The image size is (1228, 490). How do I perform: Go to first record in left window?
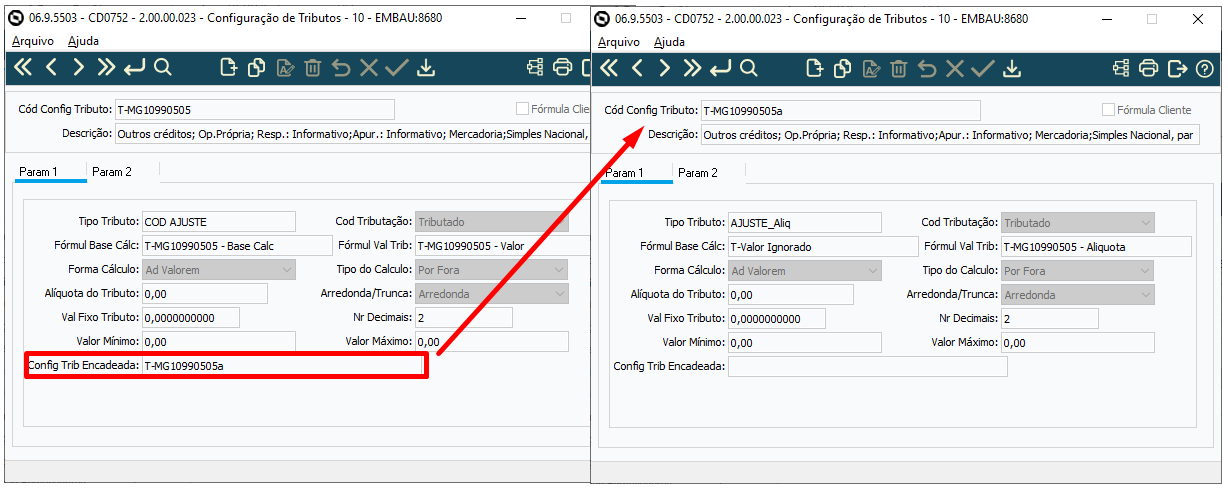coord(23,68)
